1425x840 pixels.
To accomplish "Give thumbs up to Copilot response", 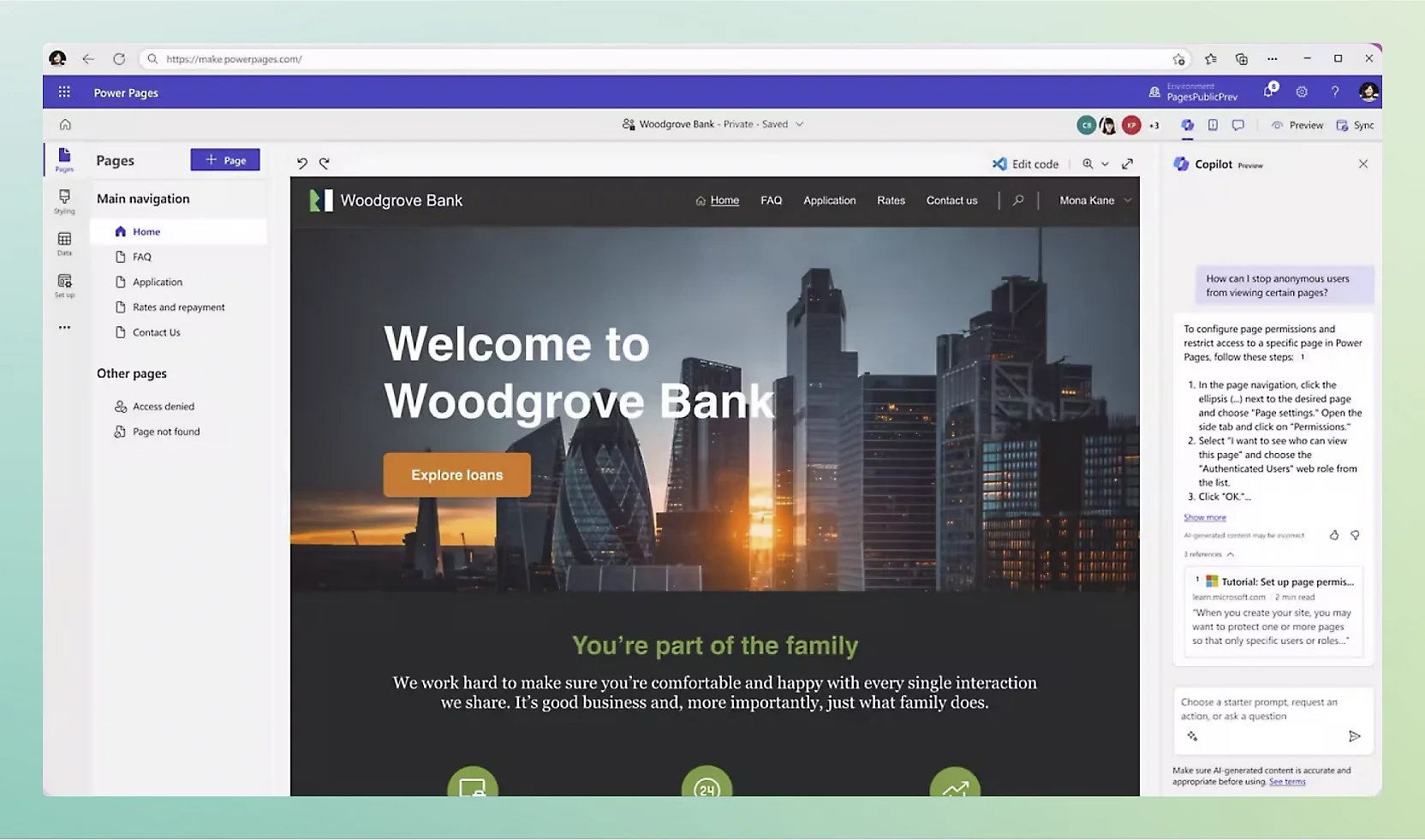I will [1333, 535].
